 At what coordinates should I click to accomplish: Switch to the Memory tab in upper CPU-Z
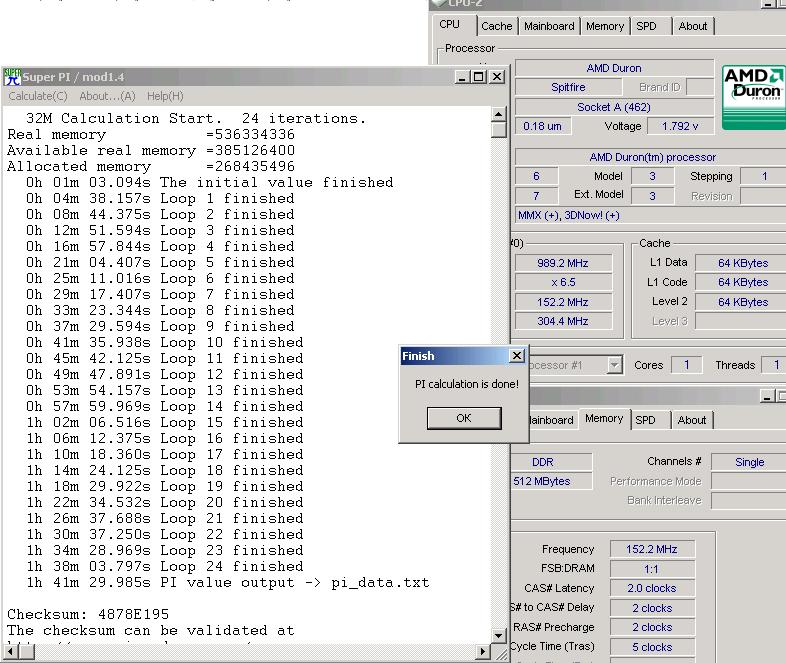click(605, 26)
